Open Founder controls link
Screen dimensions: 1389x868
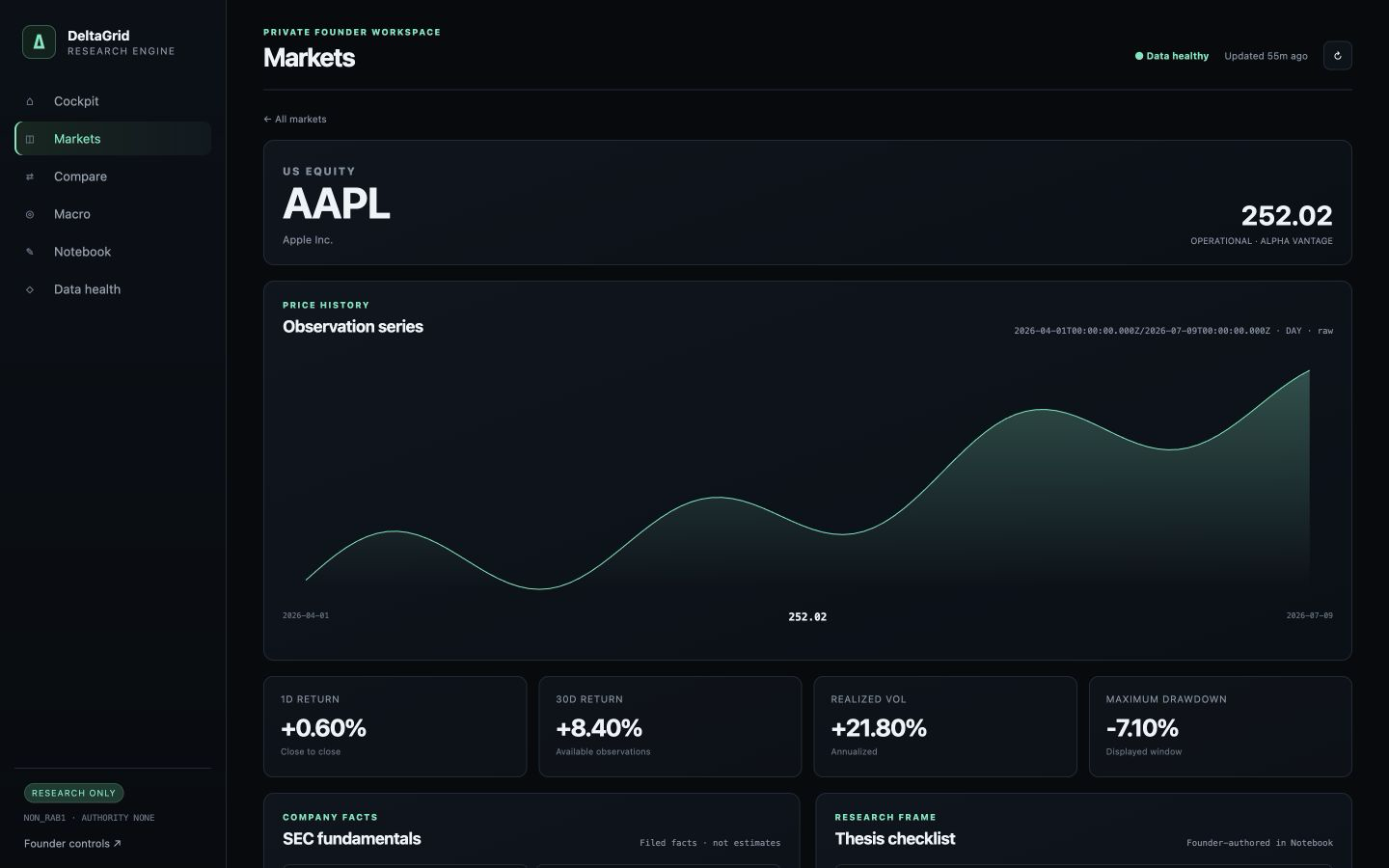coord(72,844)
